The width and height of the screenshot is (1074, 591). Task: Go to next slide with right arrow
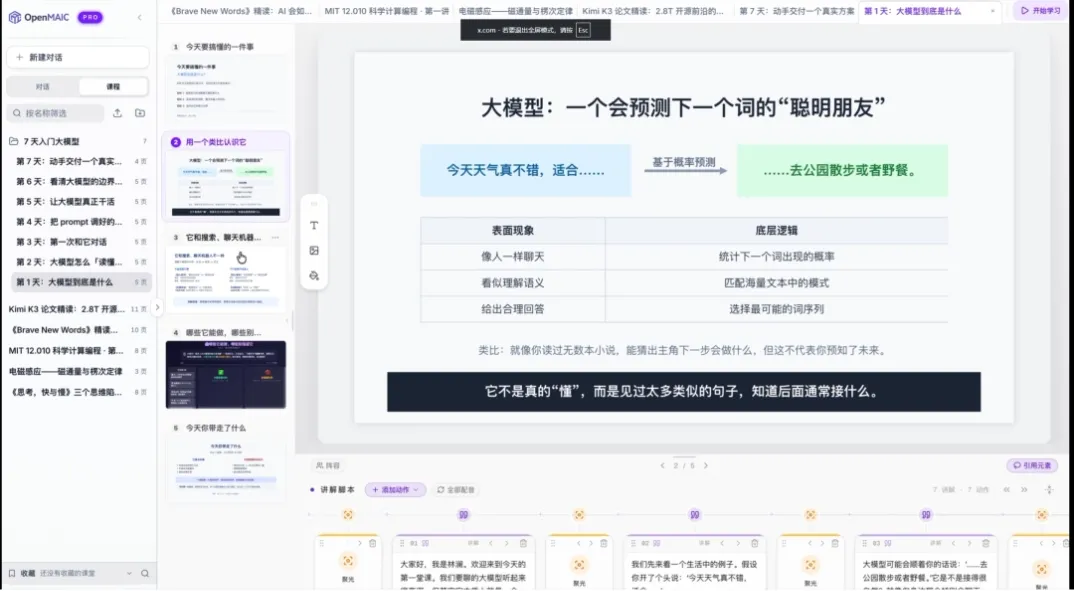click(x=705, y=466)
